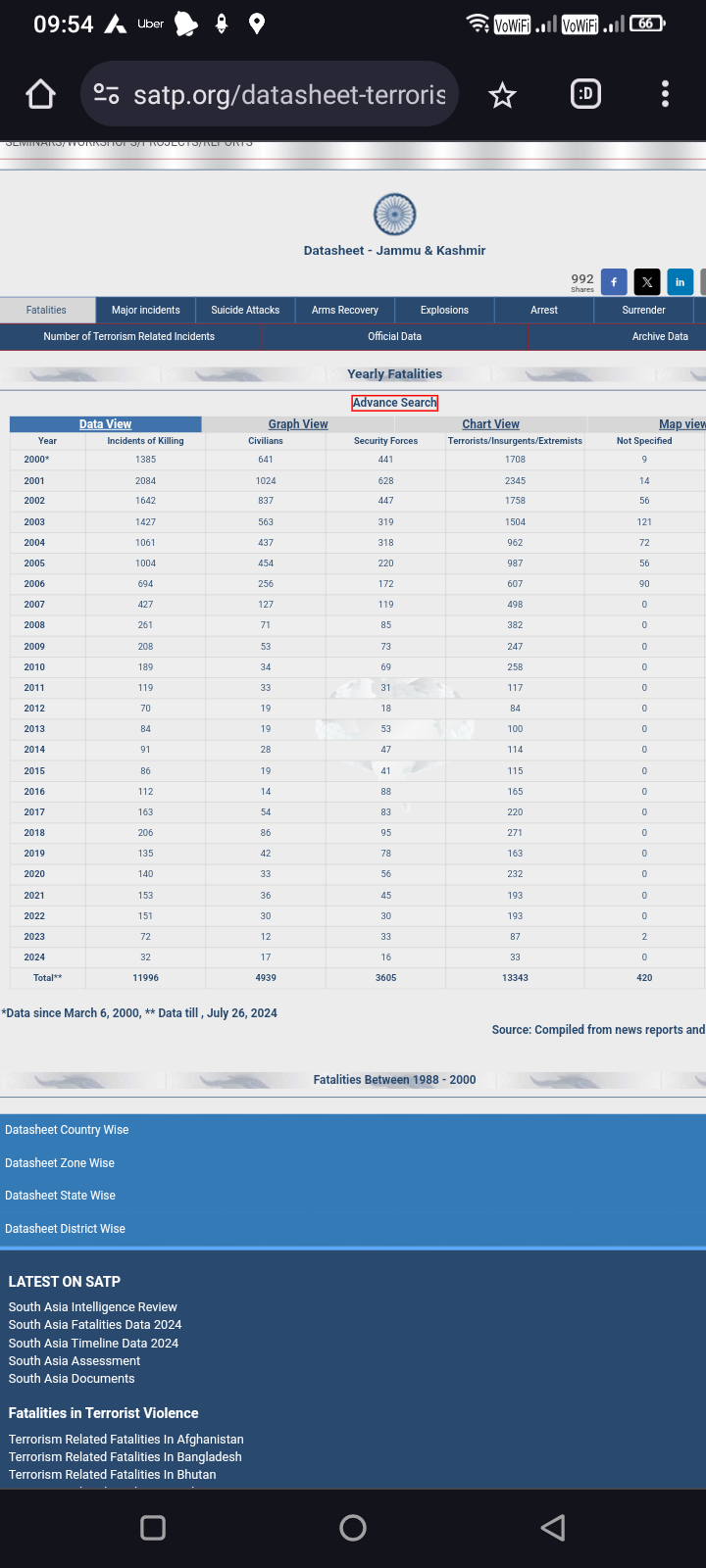Open South Asia Documents link
This screenshot has height=1568, width=706.
point(72,1379)
